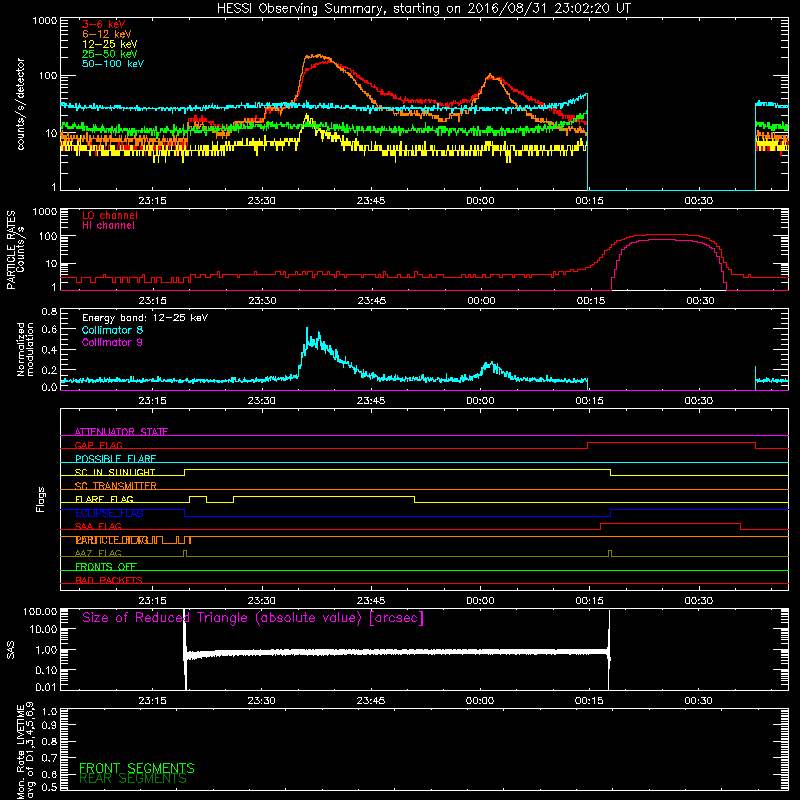The image size is (800, 800).
Task: Click the LO channel legend label
Action: (110, 215)
